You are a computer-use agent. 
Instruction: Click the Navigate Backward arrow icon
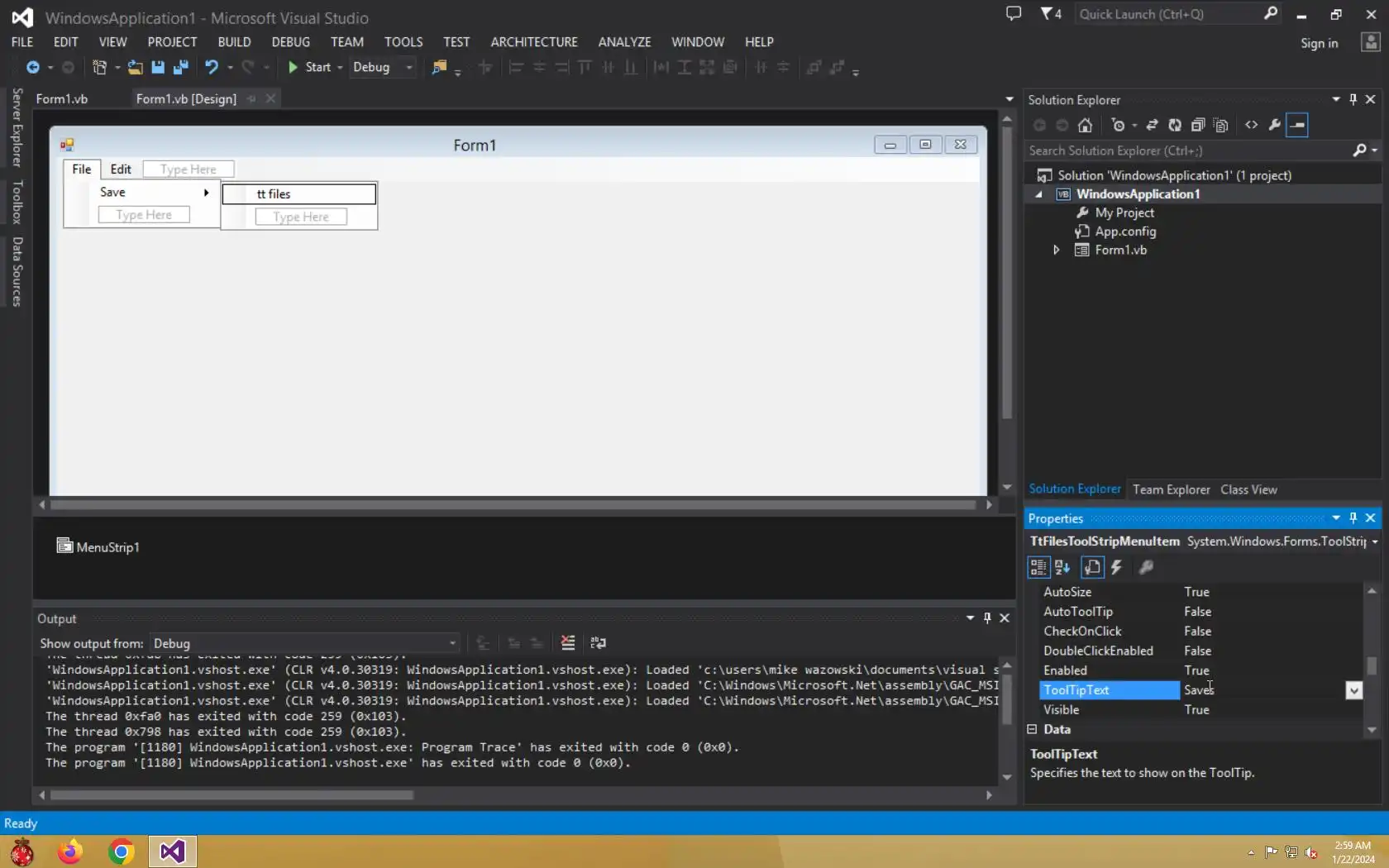(x=33, y=67)
